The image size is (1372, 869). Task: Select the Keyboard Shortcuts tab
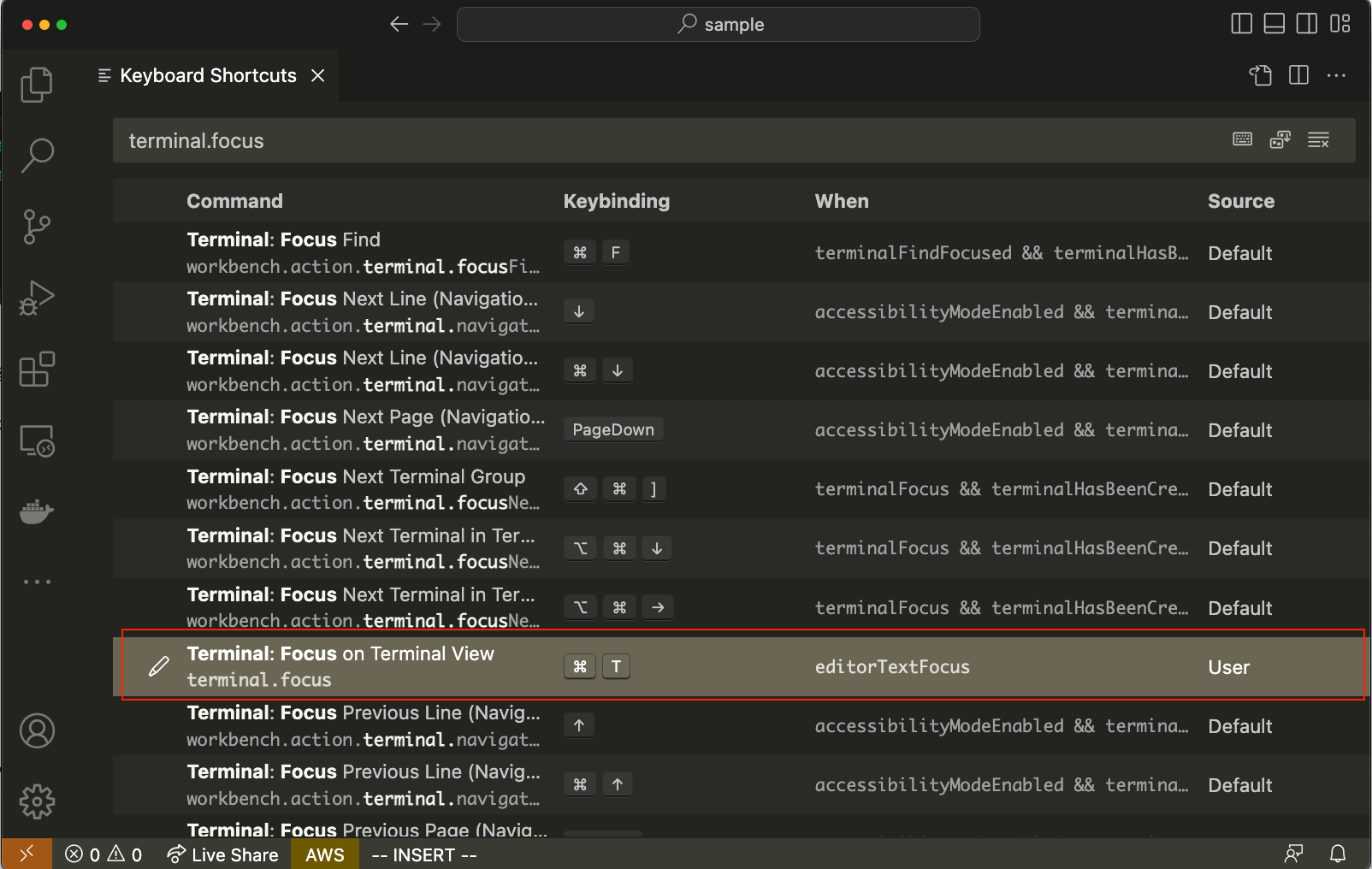tap(207, 75)
